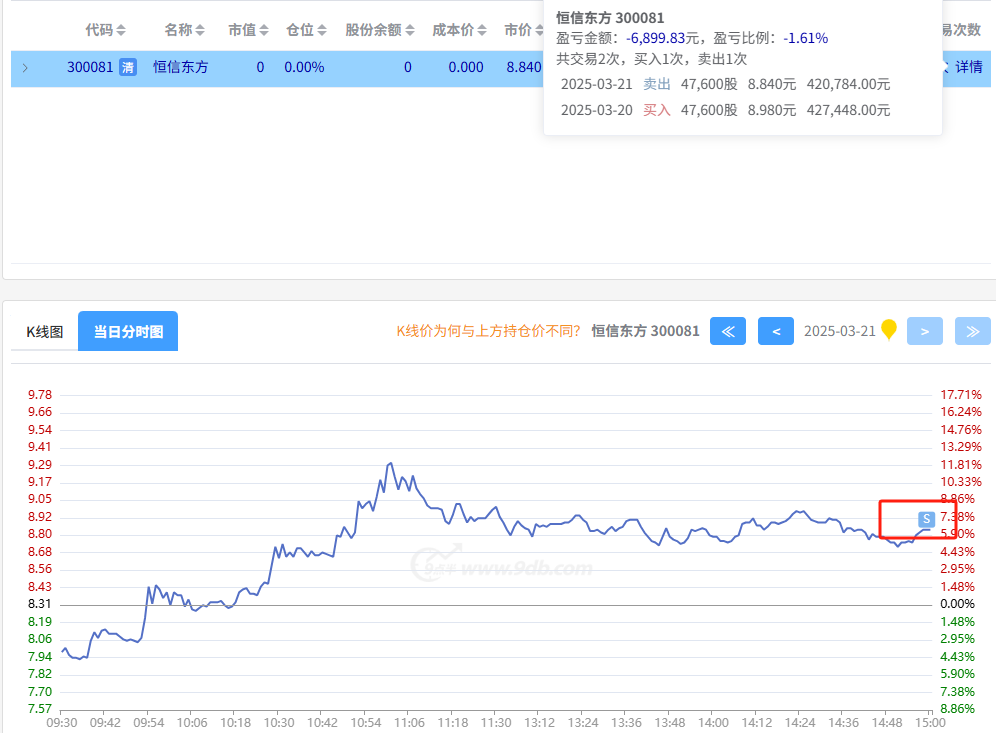The width and height of the screenshot is (996, 733).
Task: Sort holdings by 仓位 column
Action: tap(306, 30)
